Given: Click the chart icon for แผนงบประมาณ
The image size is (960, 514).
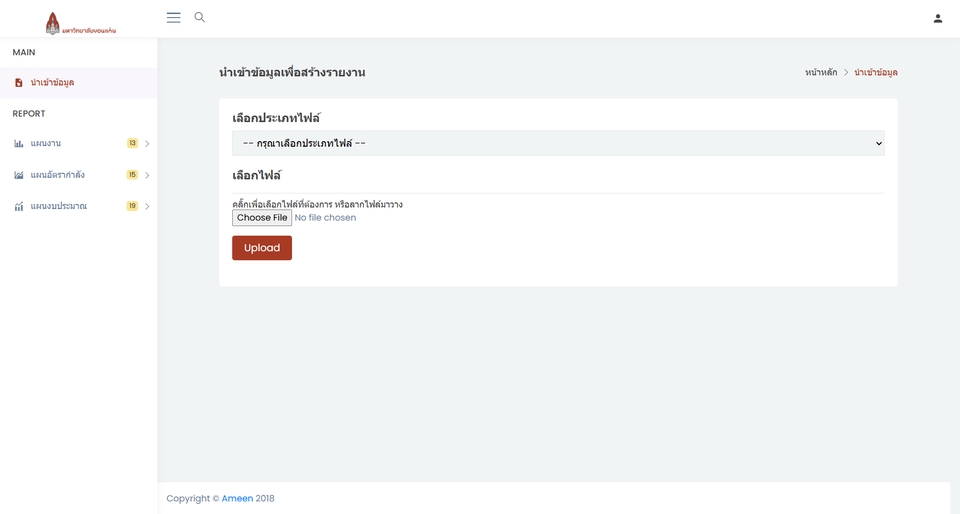Looking at the screenshot, I should [x=19, y=207].
